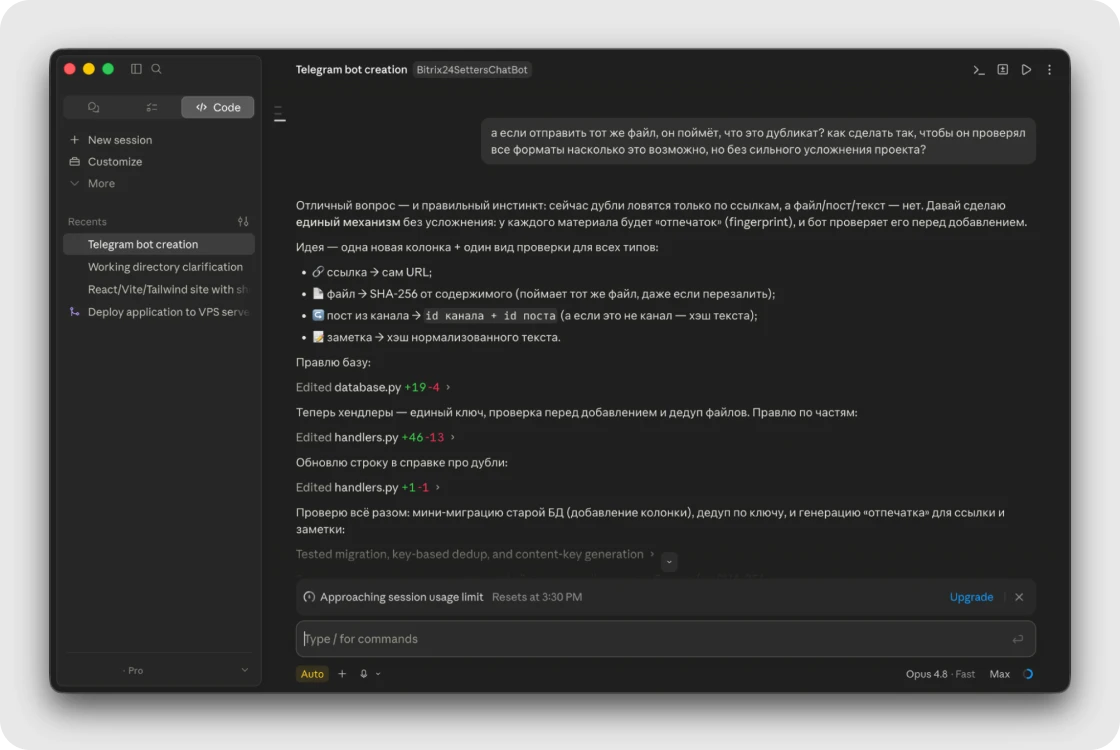Dismiss the usage limit banner
The width and height of the screenshot is (1120, 750).
(1019, 597)
